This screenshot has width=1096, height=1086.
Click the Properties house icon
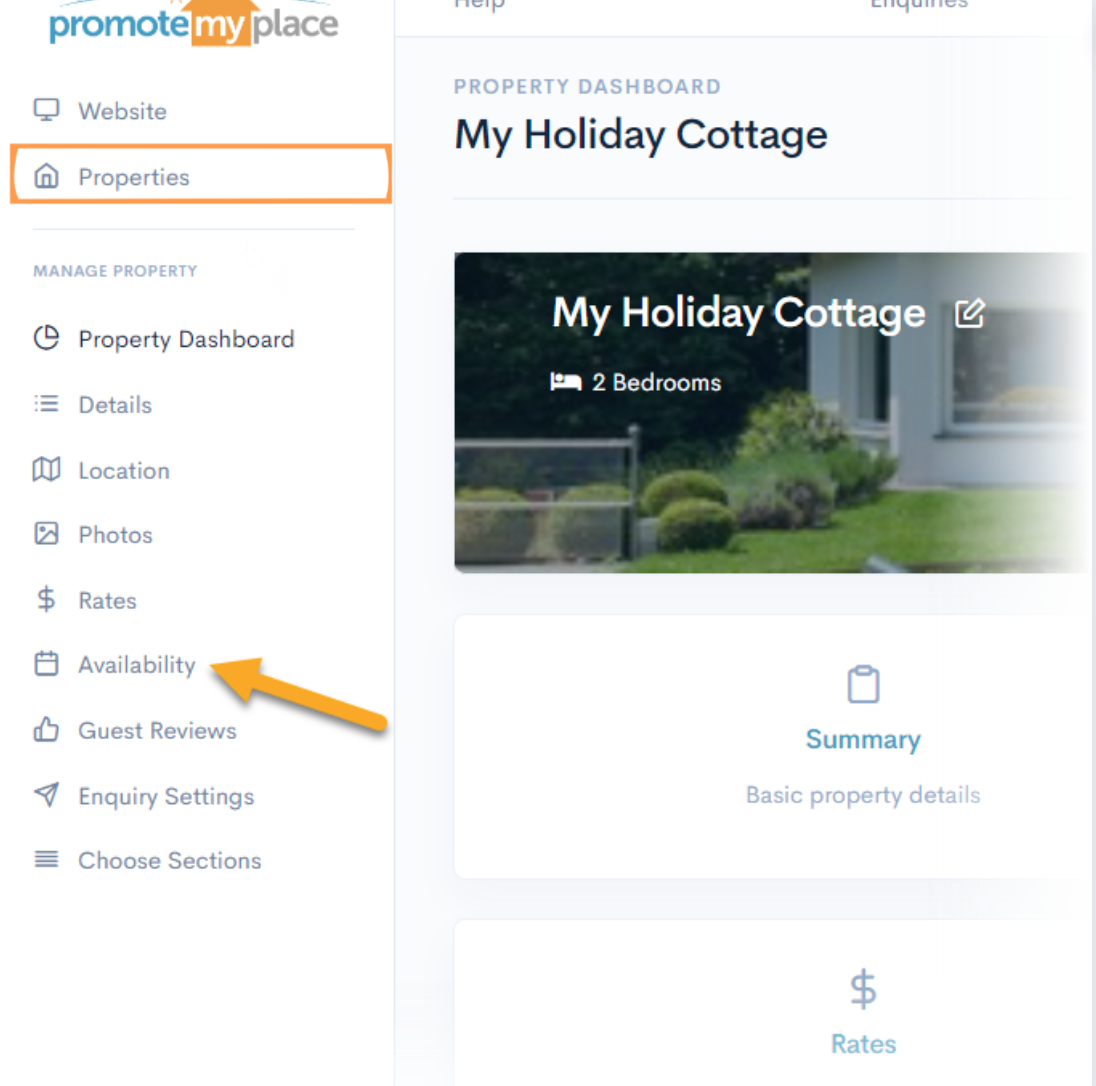(x=46, y=176)
